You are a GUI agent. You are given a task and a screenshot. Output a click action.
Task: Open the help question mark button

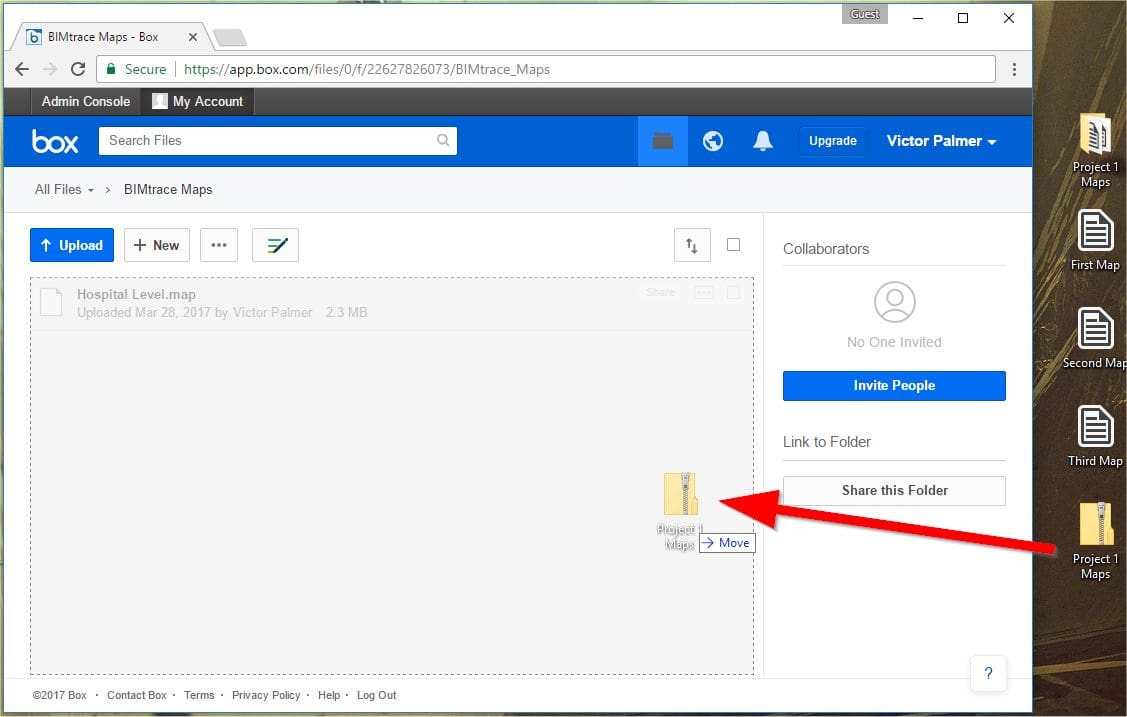coord(988,673)
